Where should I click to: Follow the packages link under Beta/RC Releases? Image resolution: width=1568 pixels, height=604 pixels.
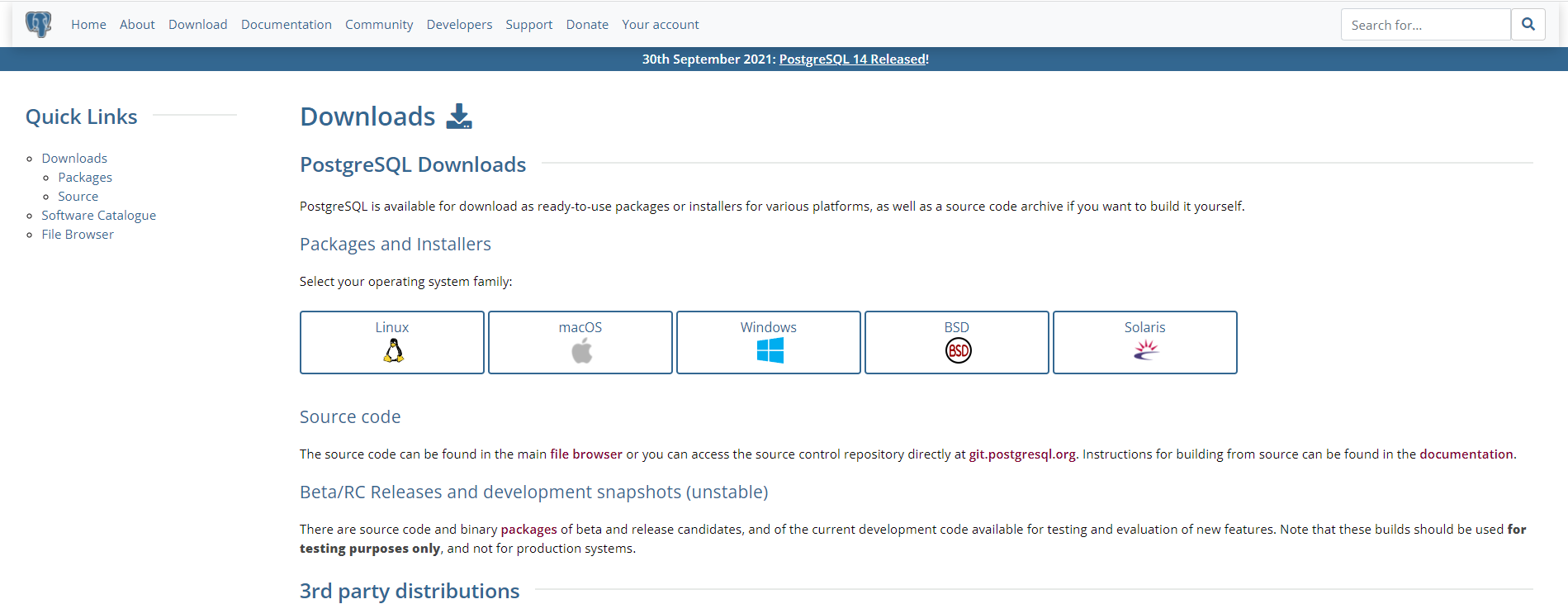528,530
